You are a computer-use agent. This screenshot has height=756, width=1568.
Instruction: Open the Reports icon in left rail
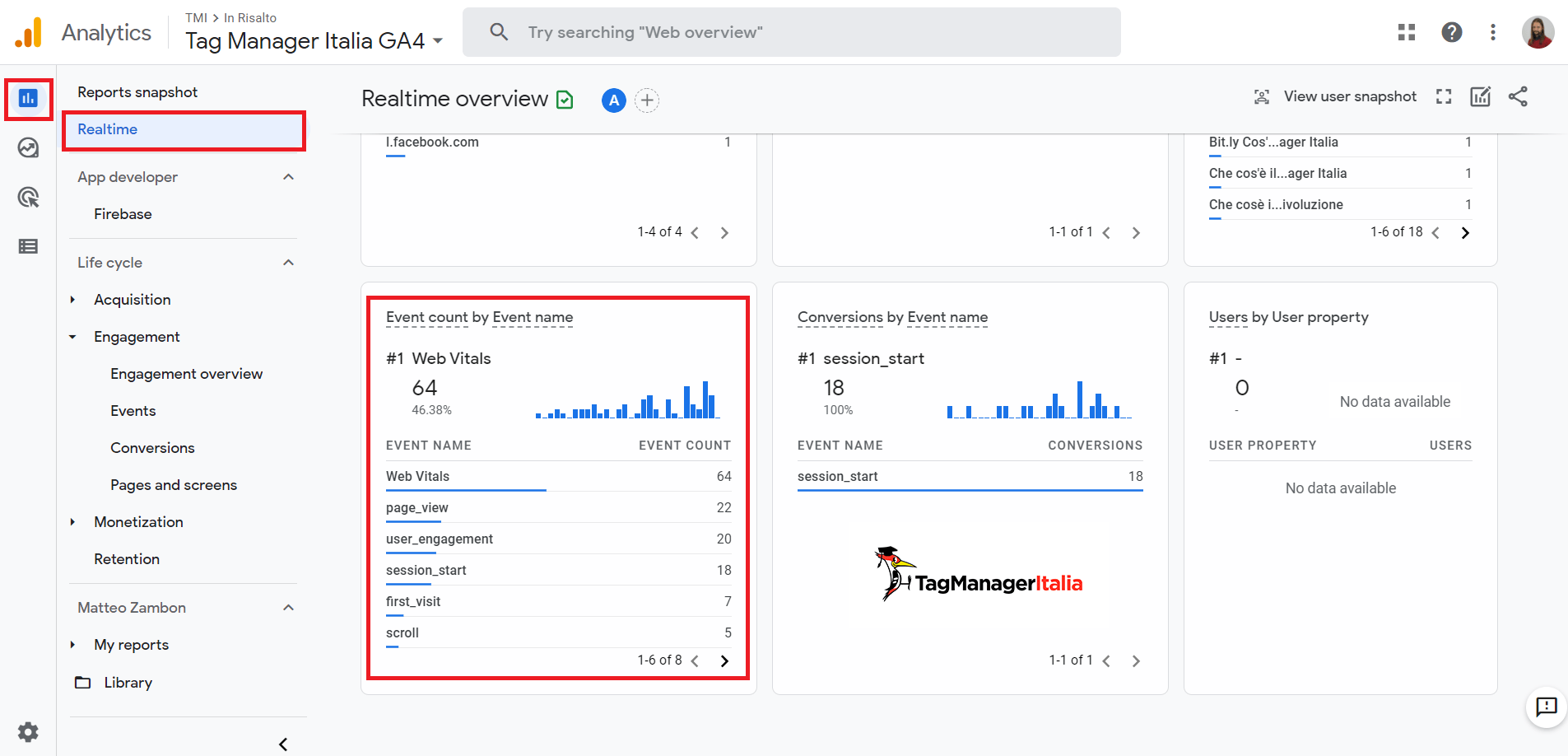[28, 99]
